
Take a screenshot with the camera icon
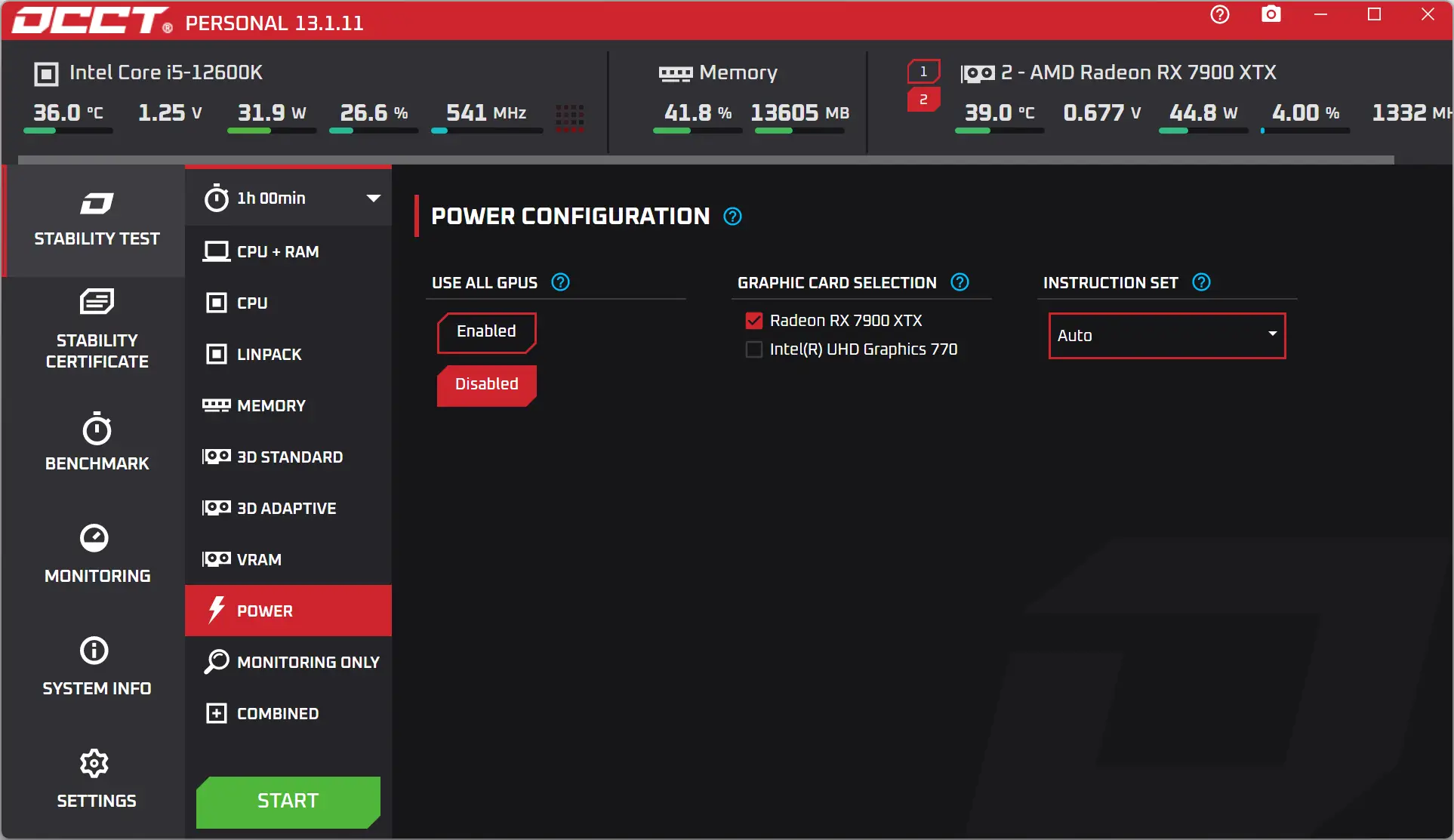[1271, 15]
